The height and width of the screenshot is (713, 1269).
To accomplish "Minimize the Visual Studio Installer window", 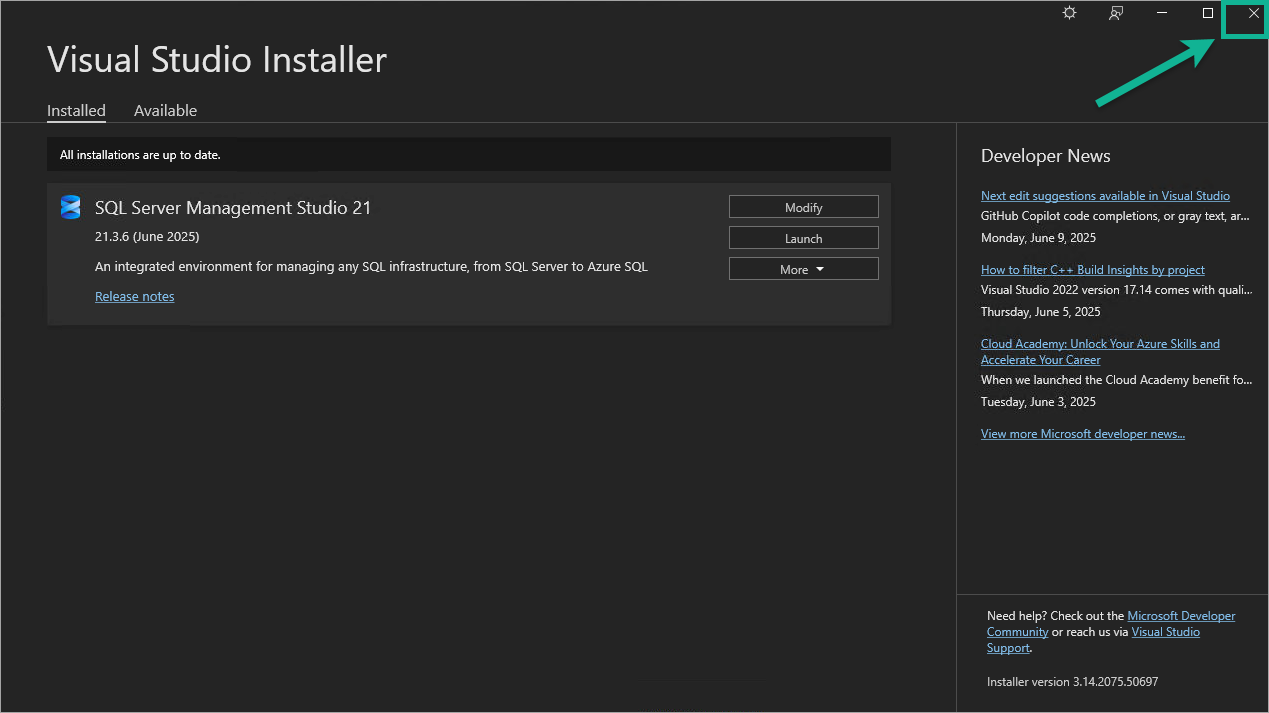I will (1162, 13).
